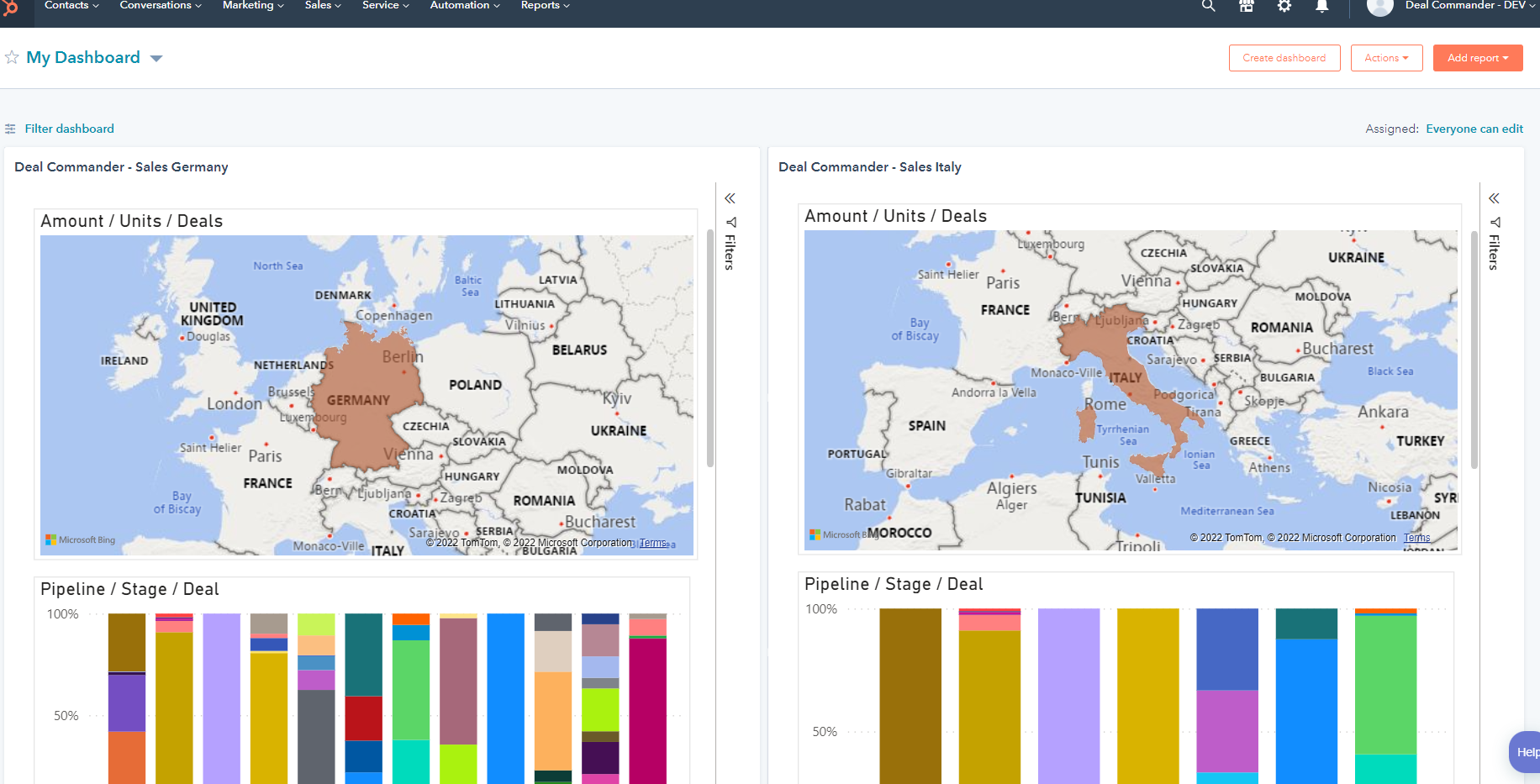1540x784 pixels.
Task: Open the search magnifier icon
Action: [x=1208, y=6]
